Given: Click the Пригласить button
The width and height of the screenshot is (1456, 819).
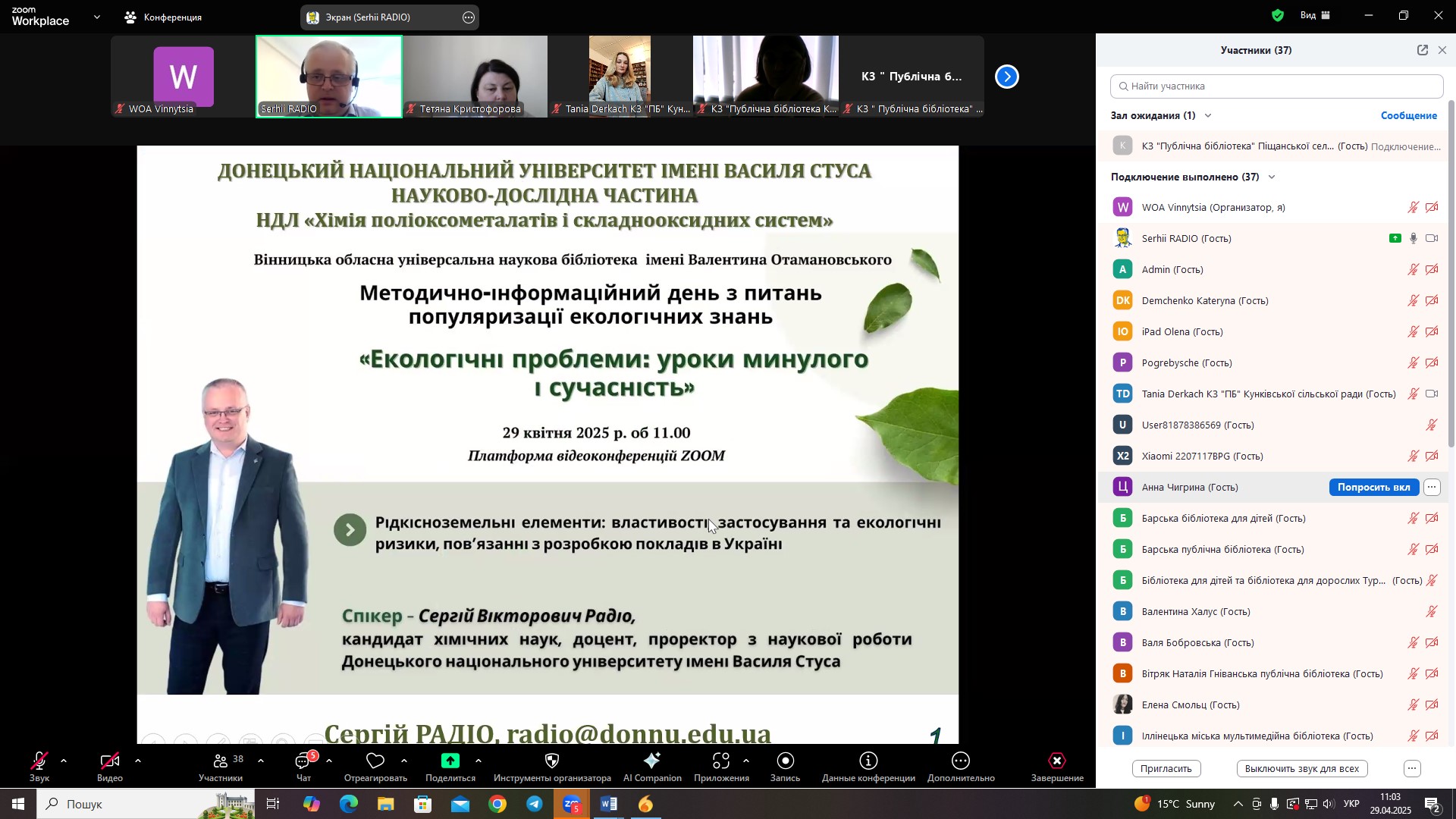Looking at the screenshot, I should click(1166, 769).
